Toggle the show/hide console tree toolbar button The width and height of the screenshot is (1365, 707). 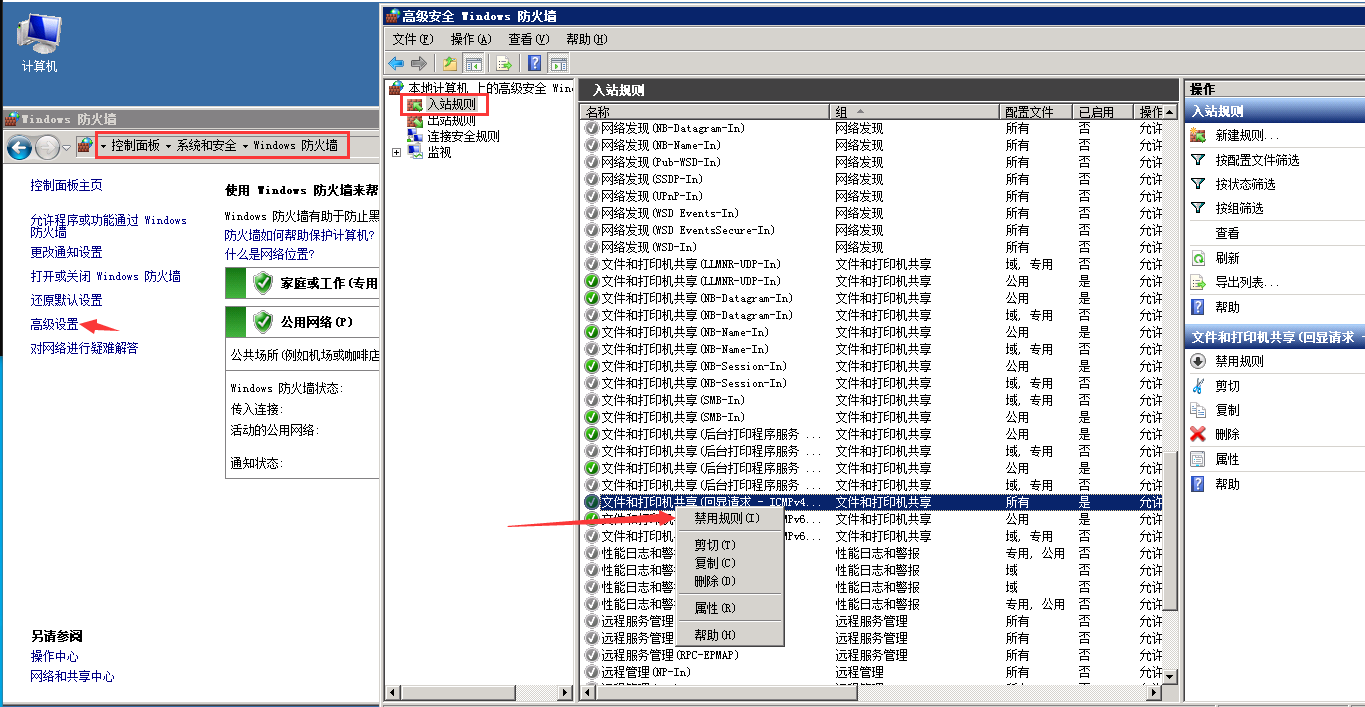473,63
